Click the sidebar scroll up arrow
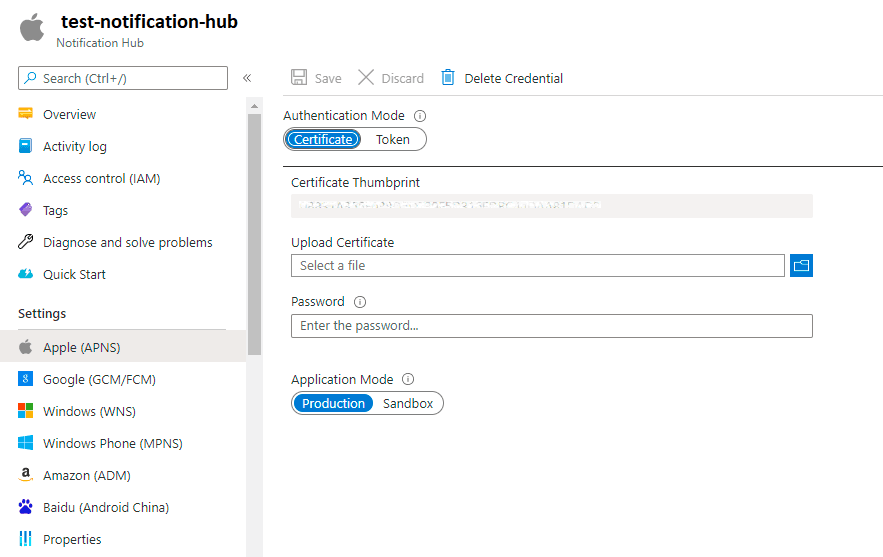883x557 pixels. [x=255, y=106]
